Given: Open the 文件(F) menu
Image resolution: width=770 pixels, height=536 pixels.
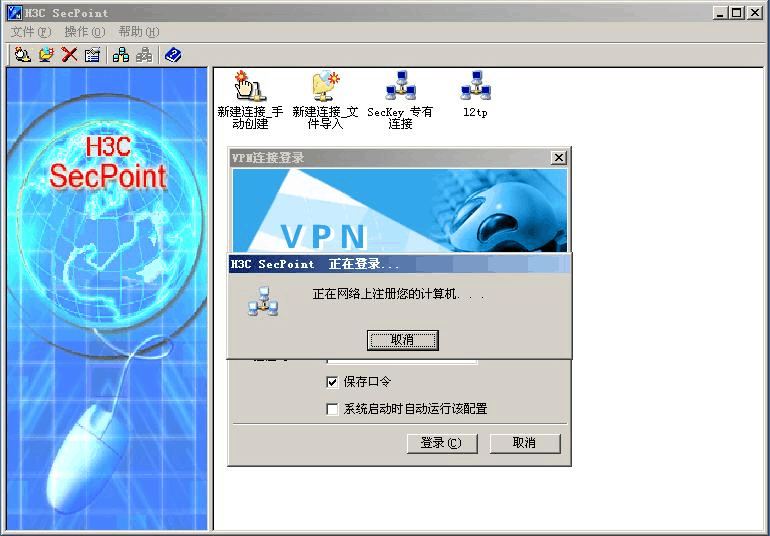Looking at the screenshot, I should click(30, 32).
